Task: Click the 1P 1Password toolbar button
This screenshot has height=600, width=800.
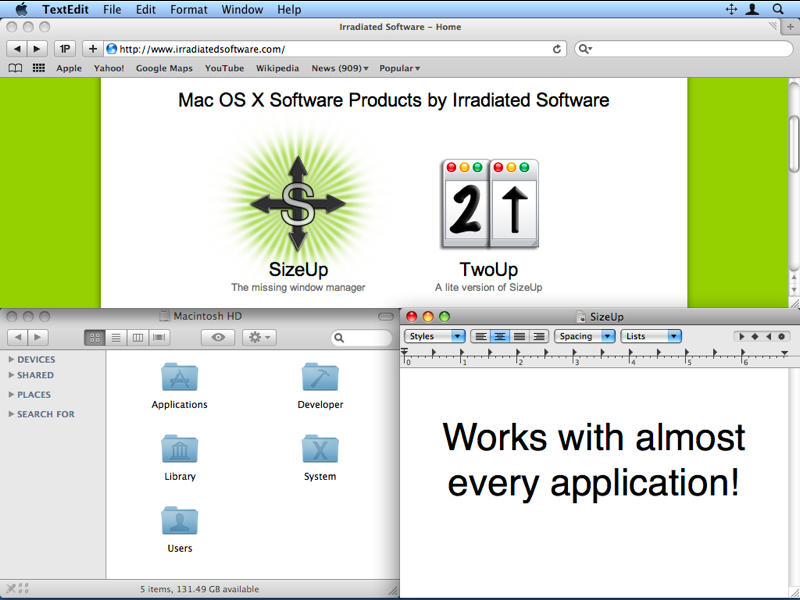Action: point(65,49)
